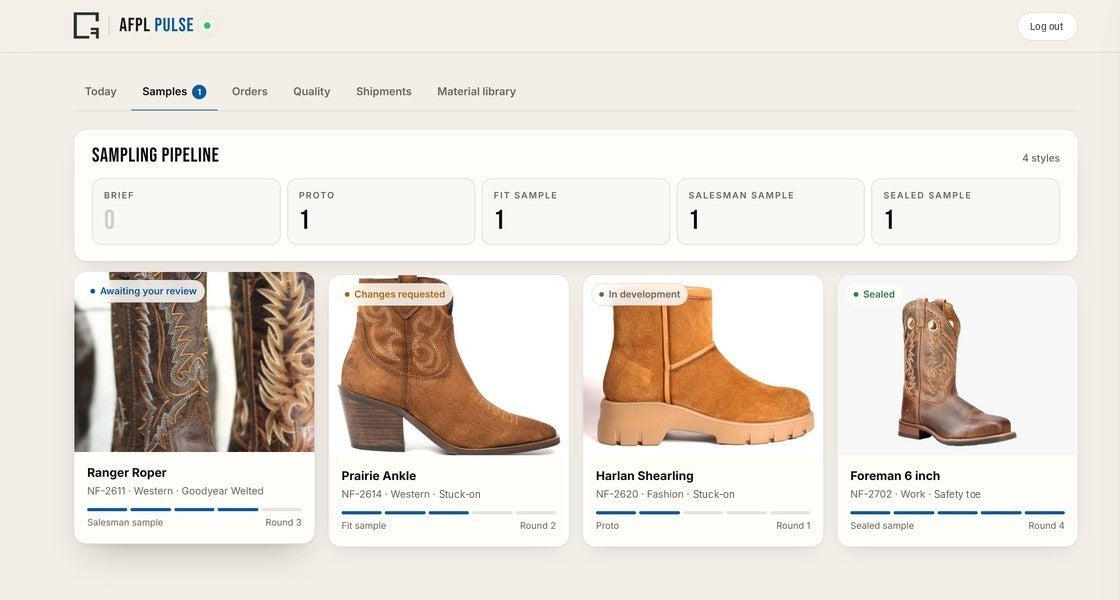Click the '4 styles' count text
1120x600 pixels.
tap(1041, 159)
